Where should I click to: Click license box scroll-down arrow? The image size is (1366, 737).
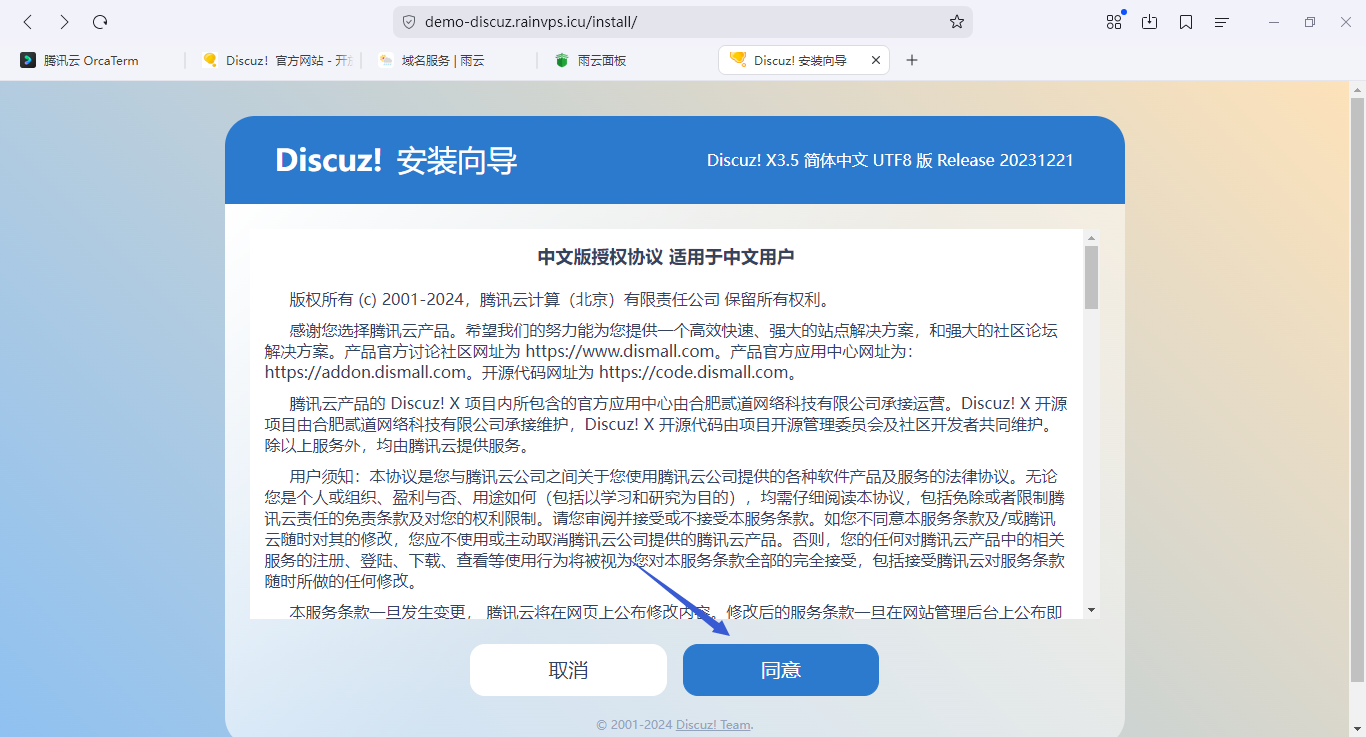click(x=1091, y=609)
